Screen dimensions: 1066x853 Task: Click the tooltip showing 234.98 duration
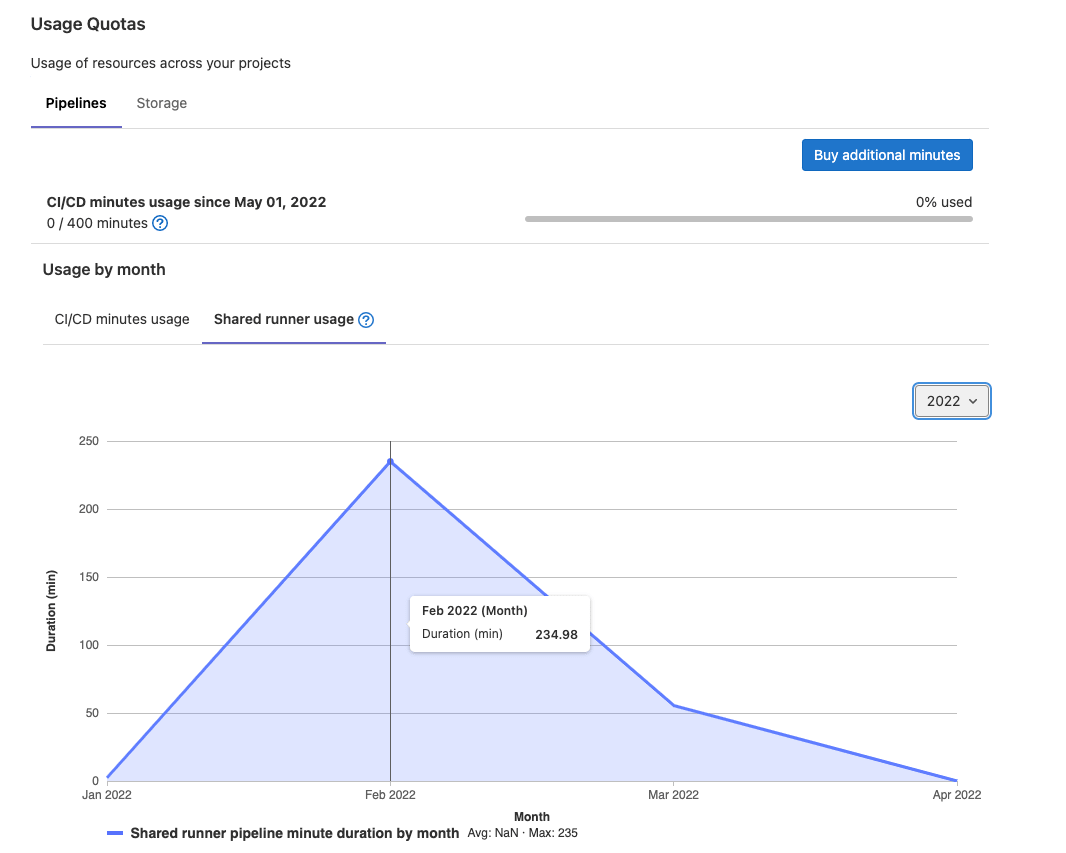pos(499,622)
